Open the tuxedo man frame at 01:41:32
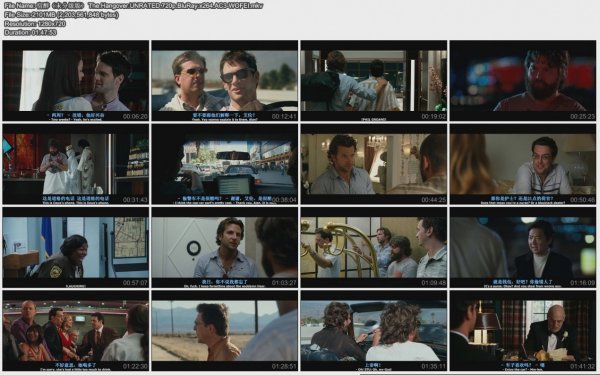 523,331
